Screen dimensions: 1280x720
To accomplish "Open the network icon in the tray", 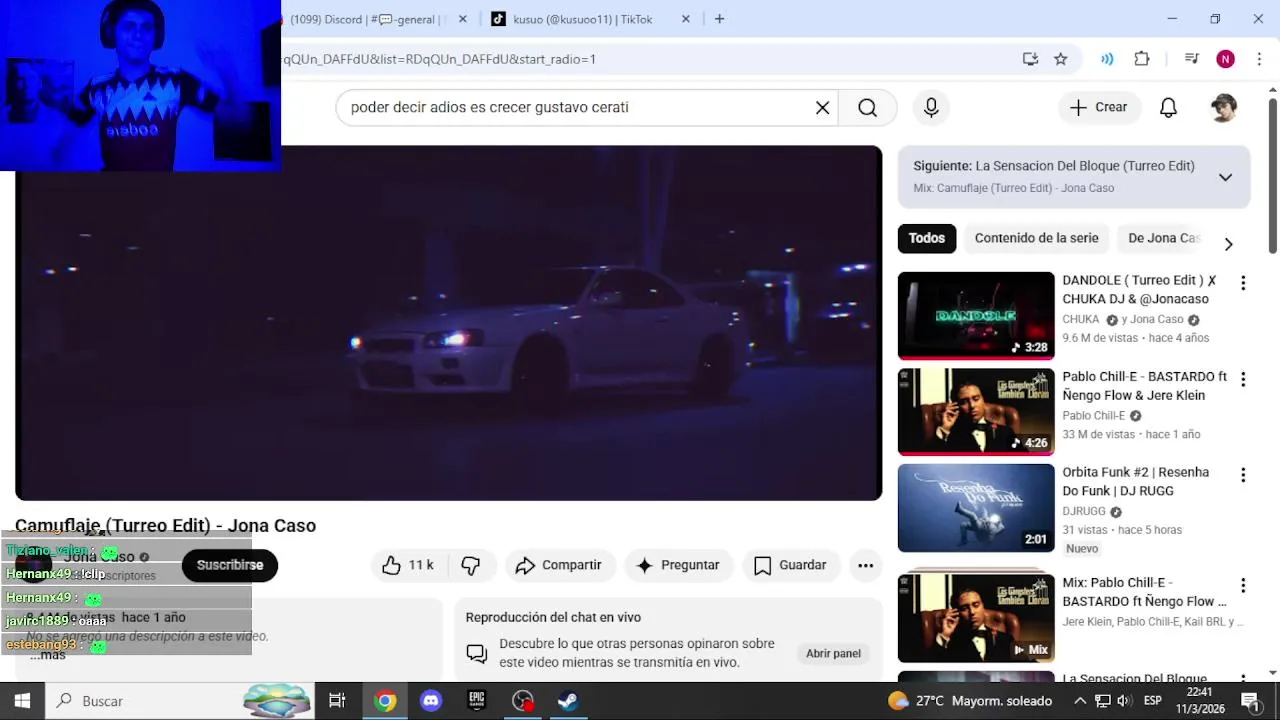I will (1102, 701).
